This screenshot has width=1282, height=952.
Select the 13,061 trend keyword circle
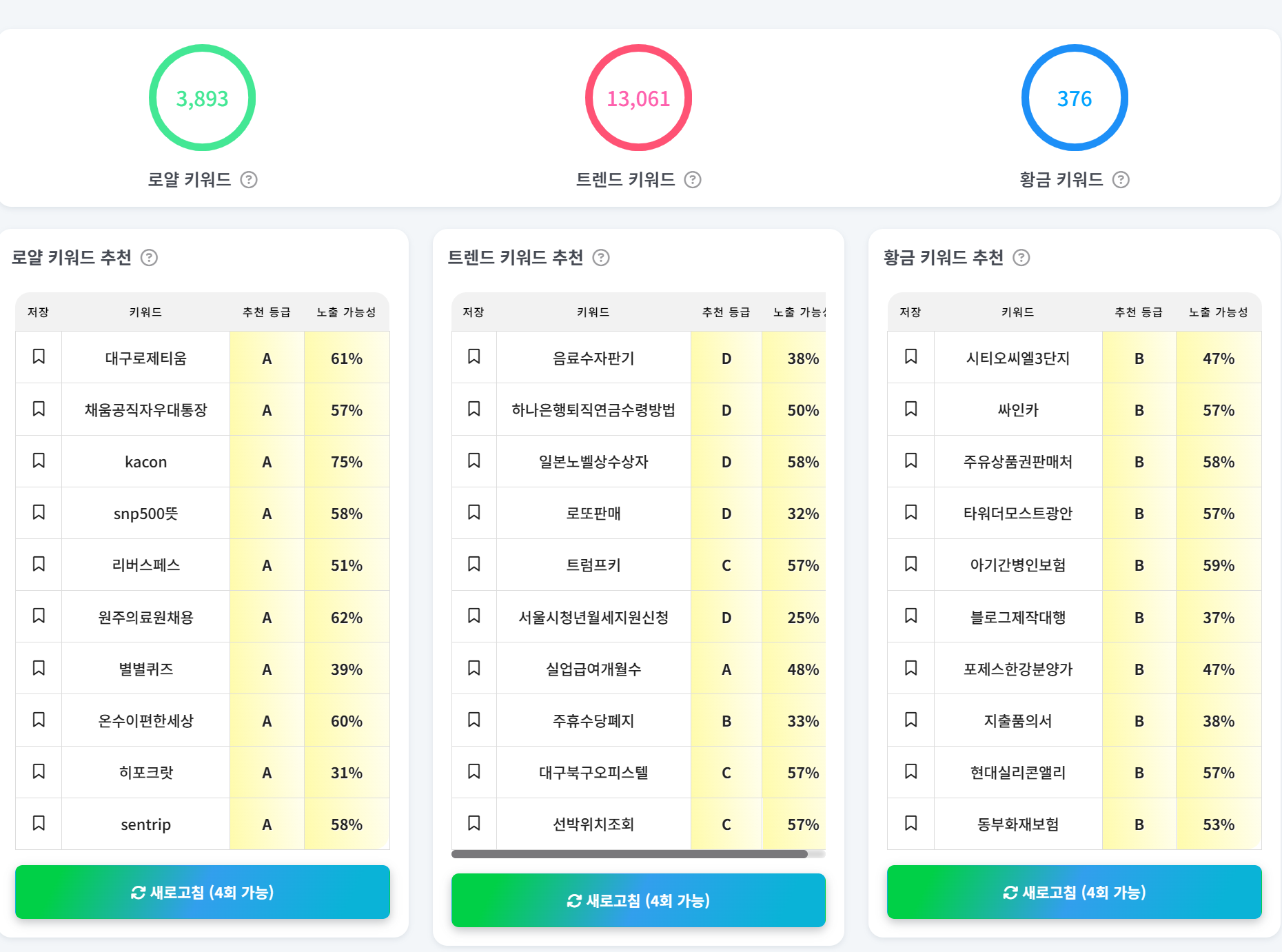[x=638, y=98]
